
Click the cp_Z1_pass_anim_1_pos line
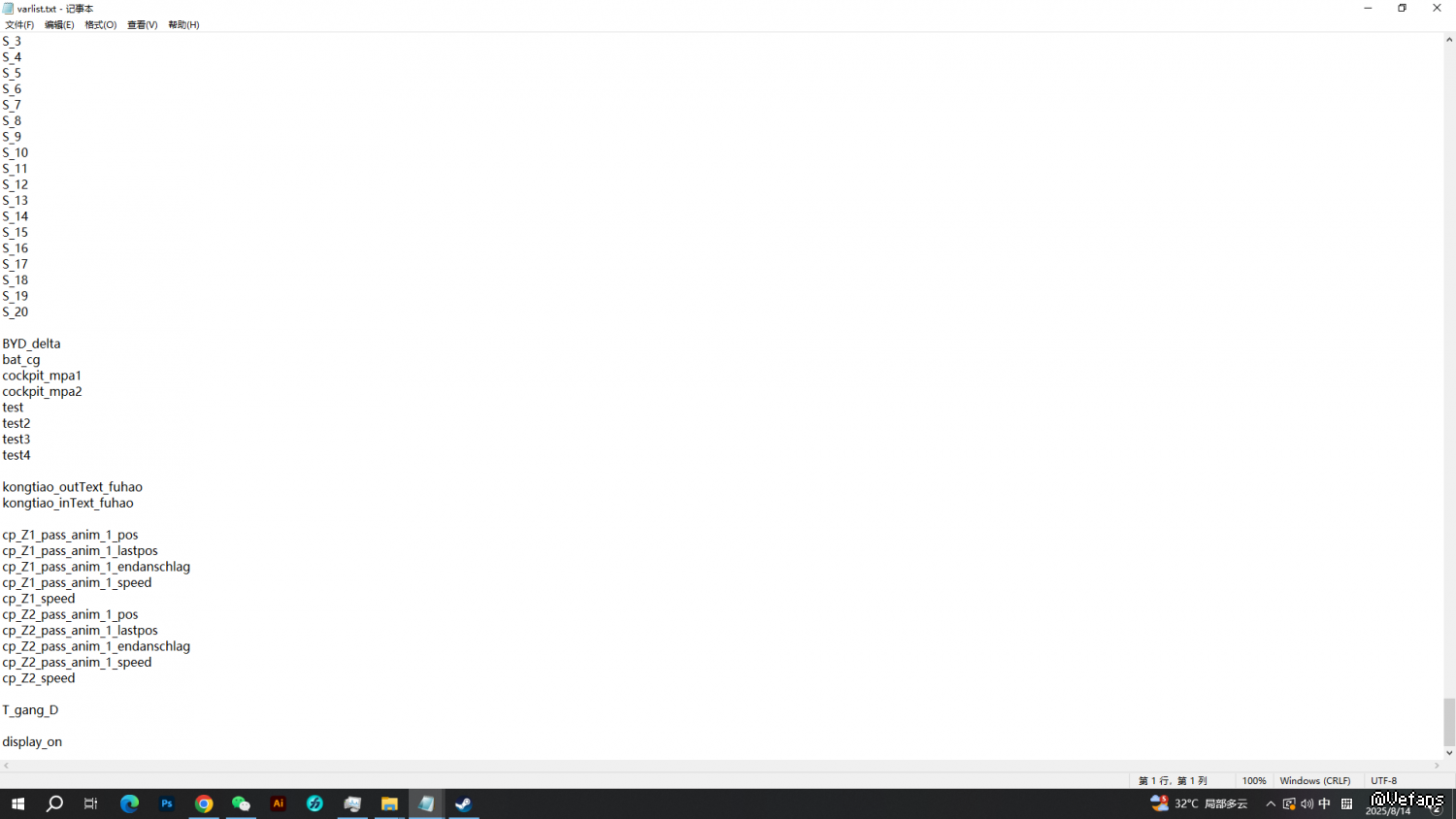pos(70,536)
